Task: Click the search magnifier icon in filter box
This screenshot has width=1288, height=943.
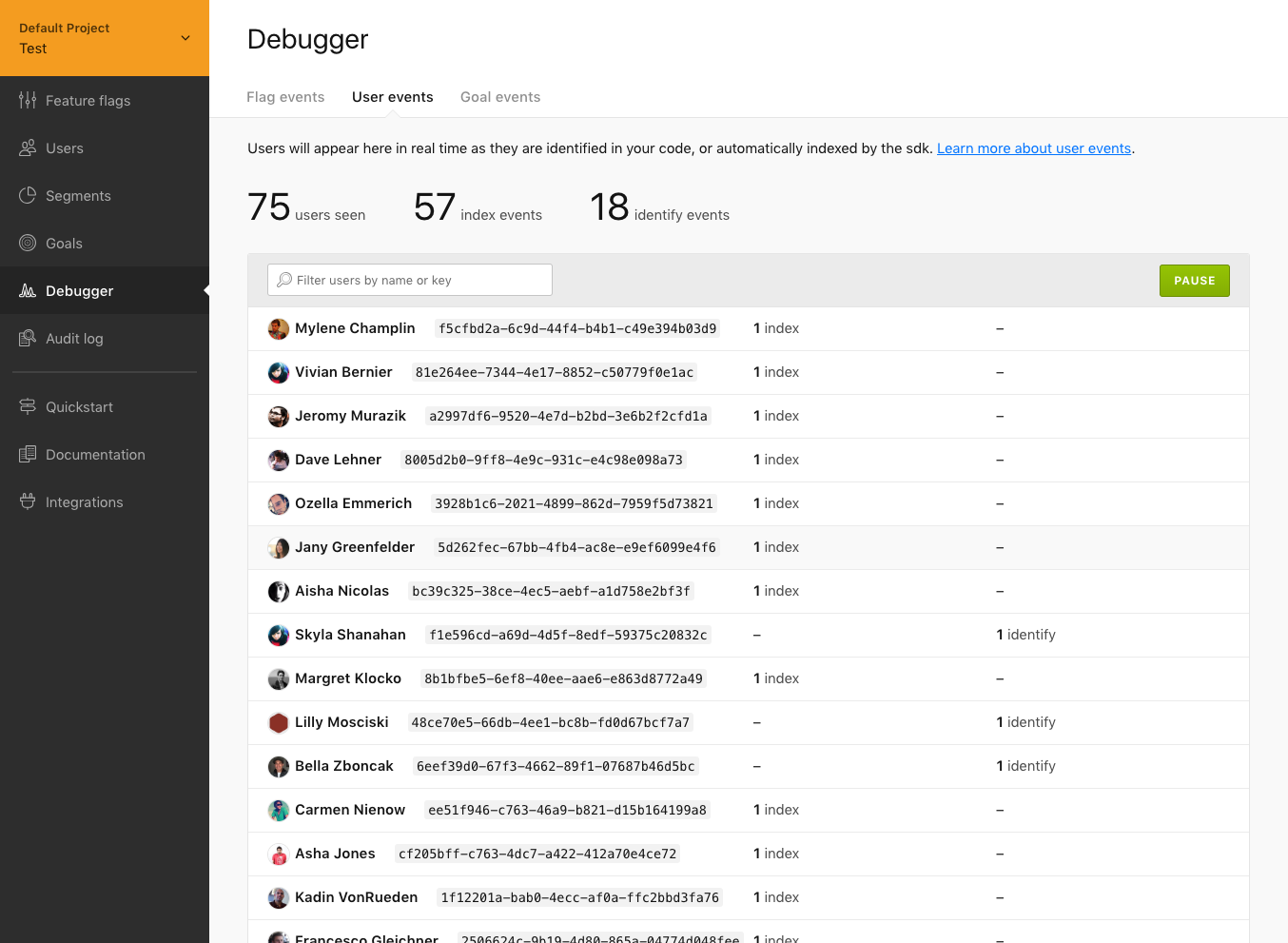Action: pos(284,280)
